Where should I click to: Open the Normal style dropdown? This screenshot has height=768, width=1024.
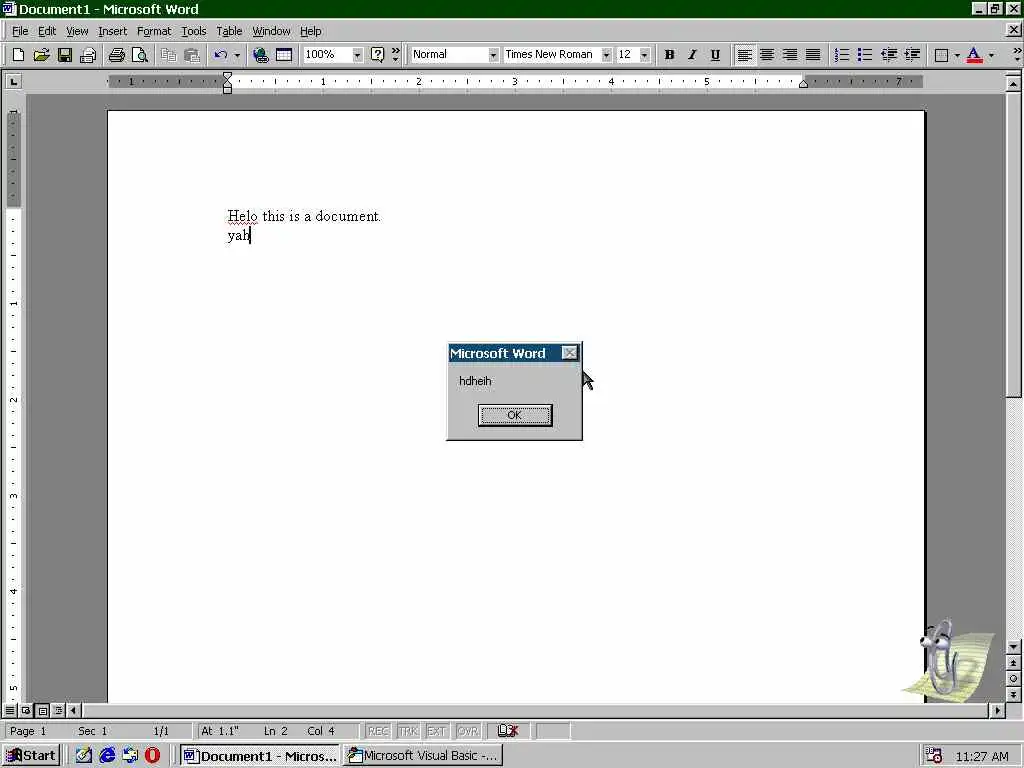pos(493,55)
